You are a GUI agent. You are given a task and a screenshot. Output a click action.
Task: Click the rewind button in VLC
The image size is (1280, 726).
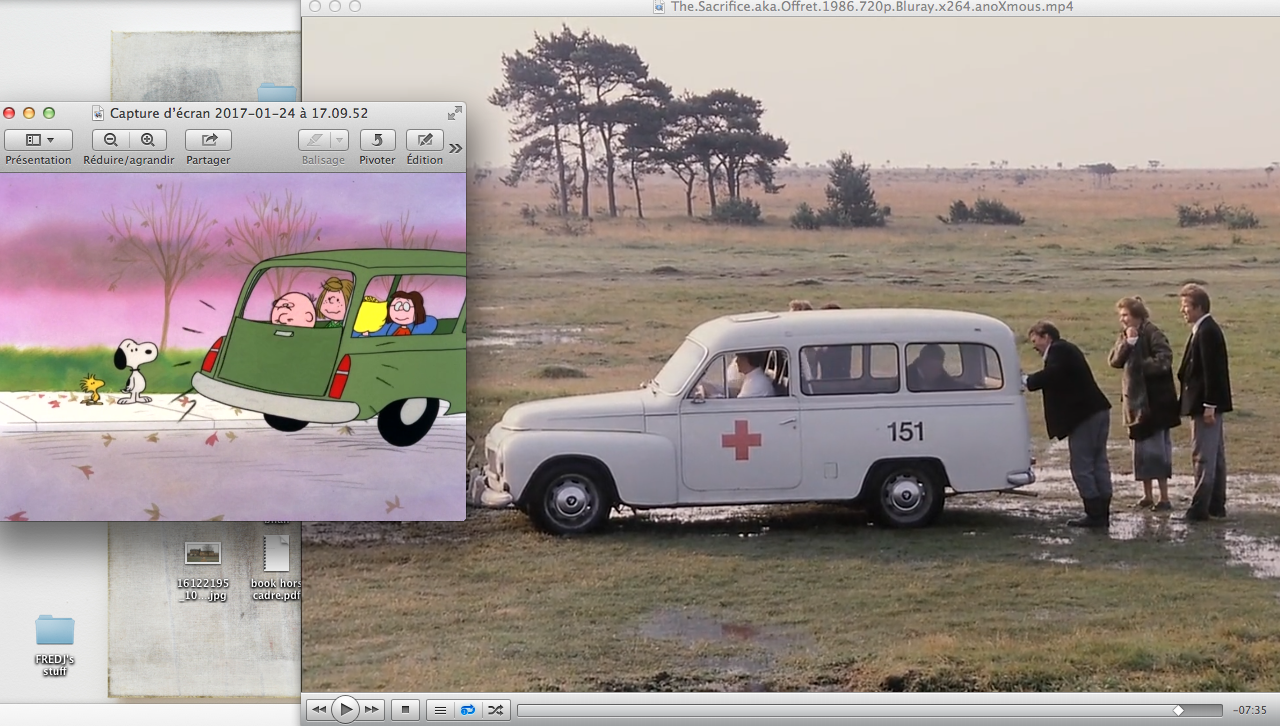pos(318,710)
